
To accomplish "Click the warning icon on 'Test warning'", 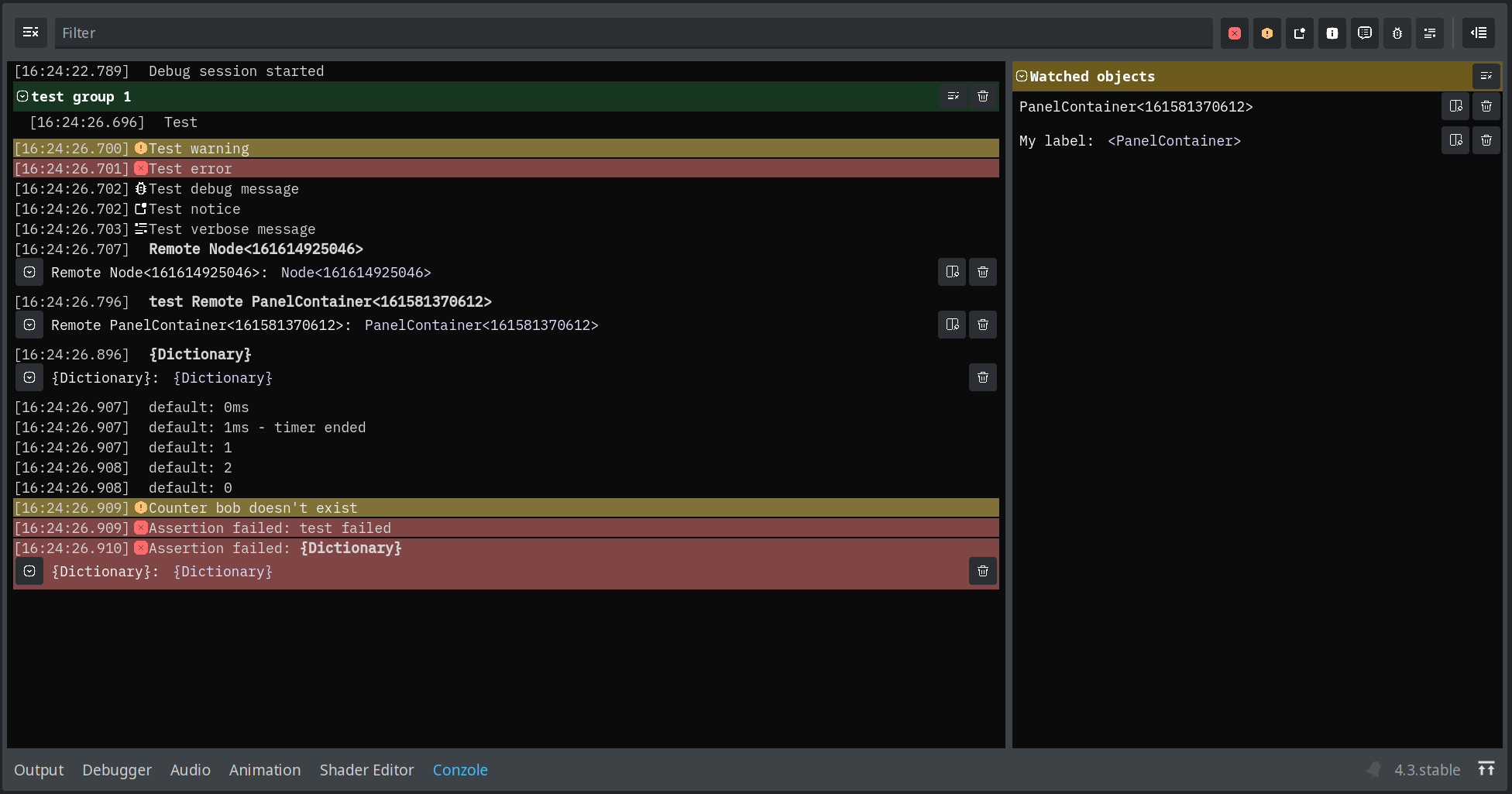I will click(x=141, y=148).
